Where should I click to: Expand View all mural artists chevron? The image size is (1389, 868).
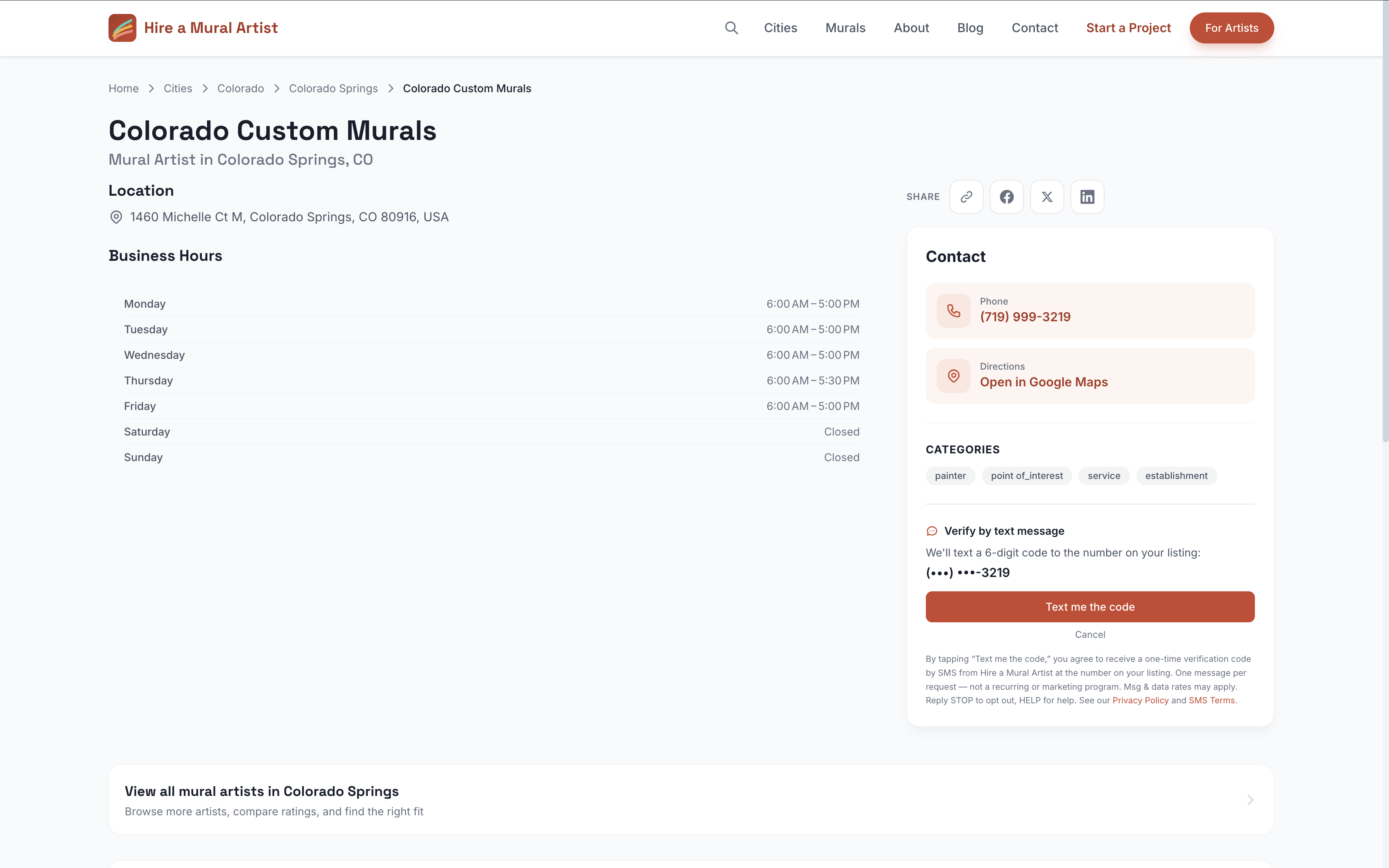coord(1250,800)
